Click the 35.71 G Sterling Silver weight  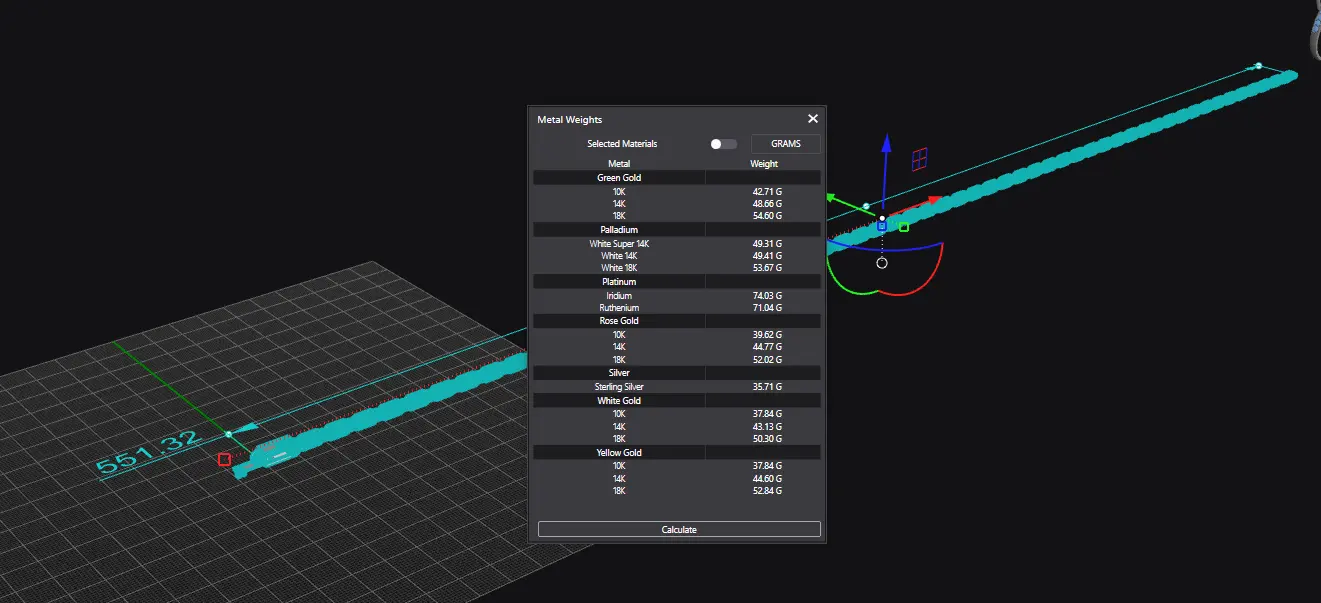click(768, 387)
